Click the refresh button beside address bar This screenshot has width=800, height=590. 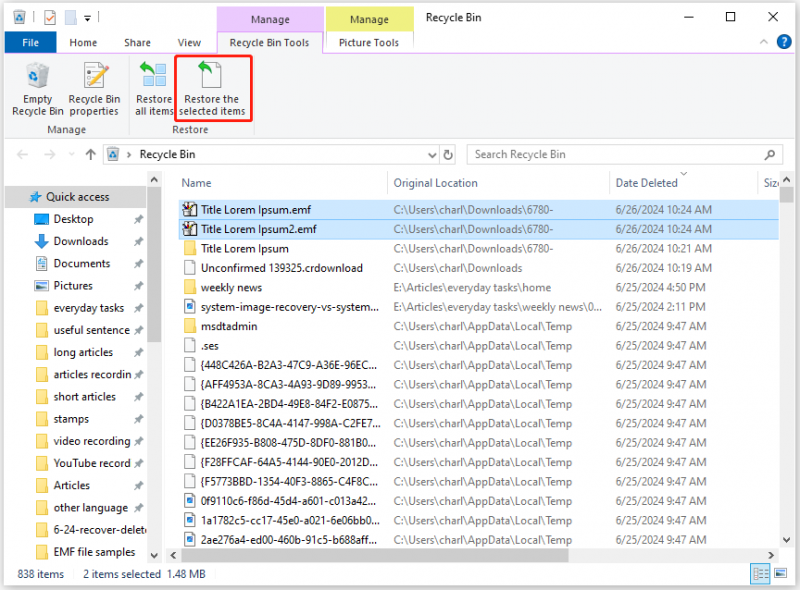coord(448,155)
